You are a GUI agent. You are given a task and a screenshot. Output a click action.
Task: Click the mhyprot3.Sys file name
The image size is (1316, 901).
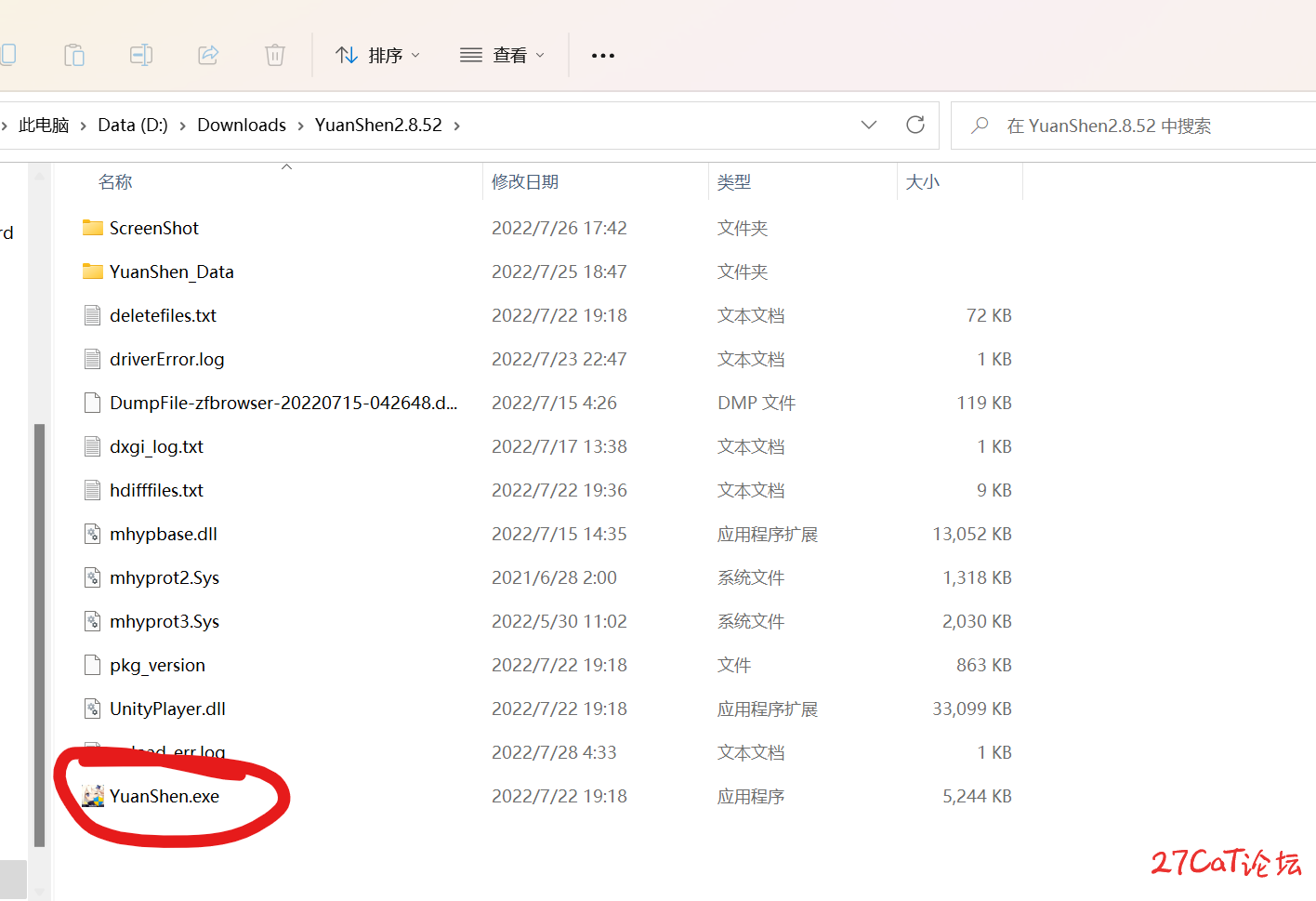coord(164,621)
